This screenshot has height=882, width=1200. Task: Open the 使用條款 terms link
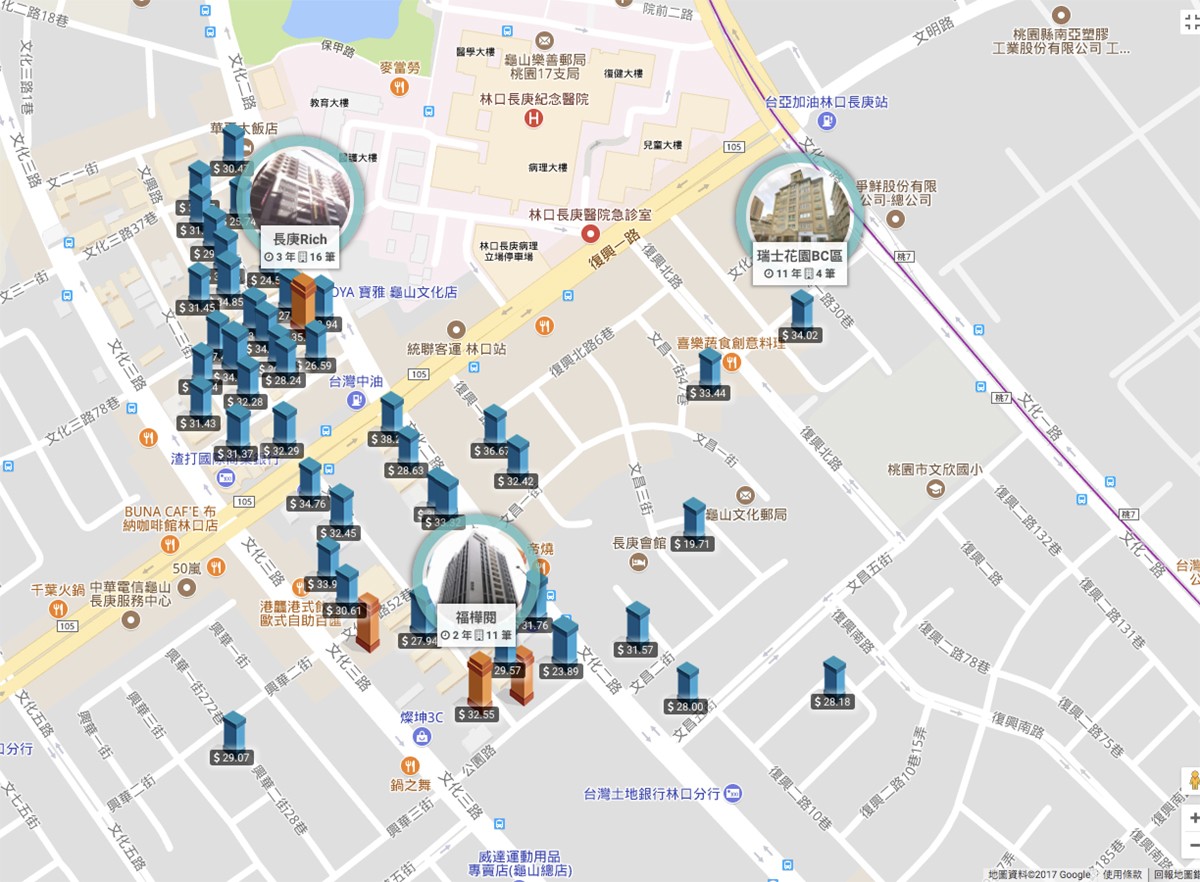(x=1124, y=875)
